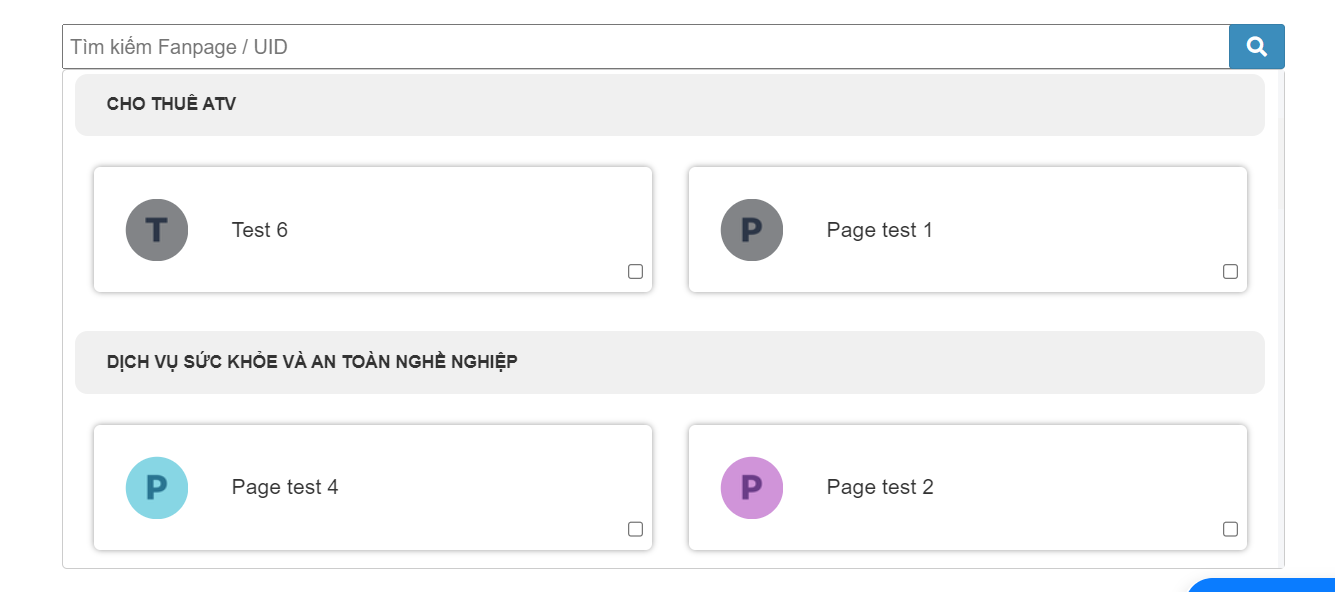This screenshot has width=1335, height=592.
Task: Click the gray P avatar for Page test 1
Action: tap(752, 230)
